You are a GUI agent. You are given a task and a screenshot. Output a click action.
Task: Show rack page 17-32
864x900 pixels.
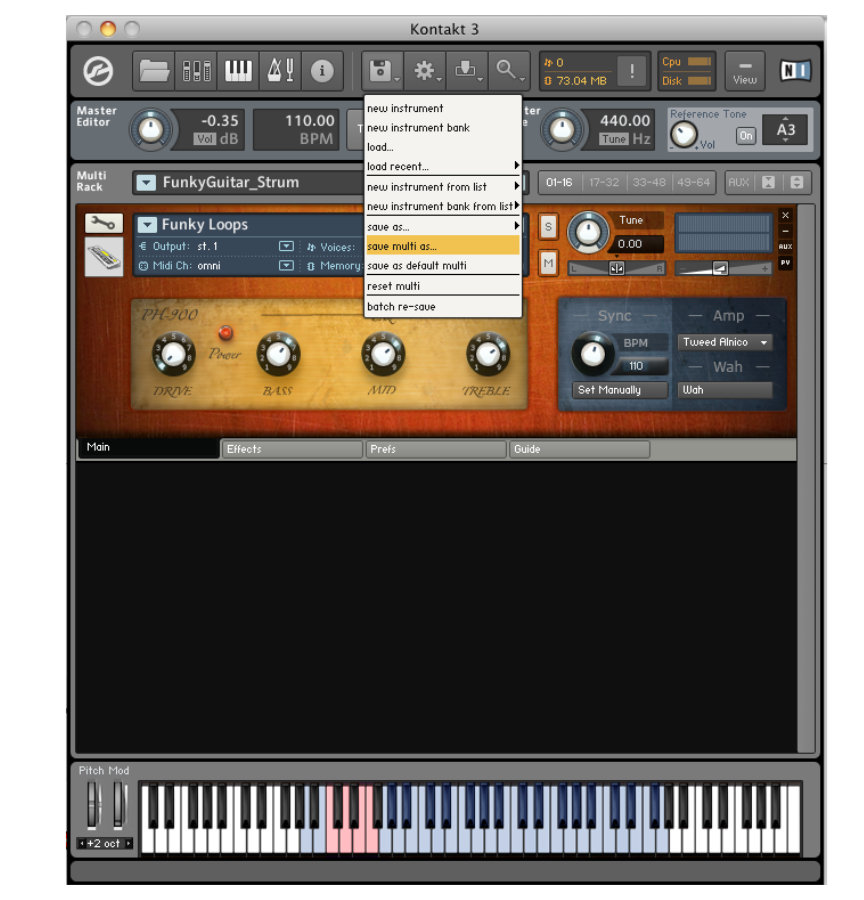[604, 183]
